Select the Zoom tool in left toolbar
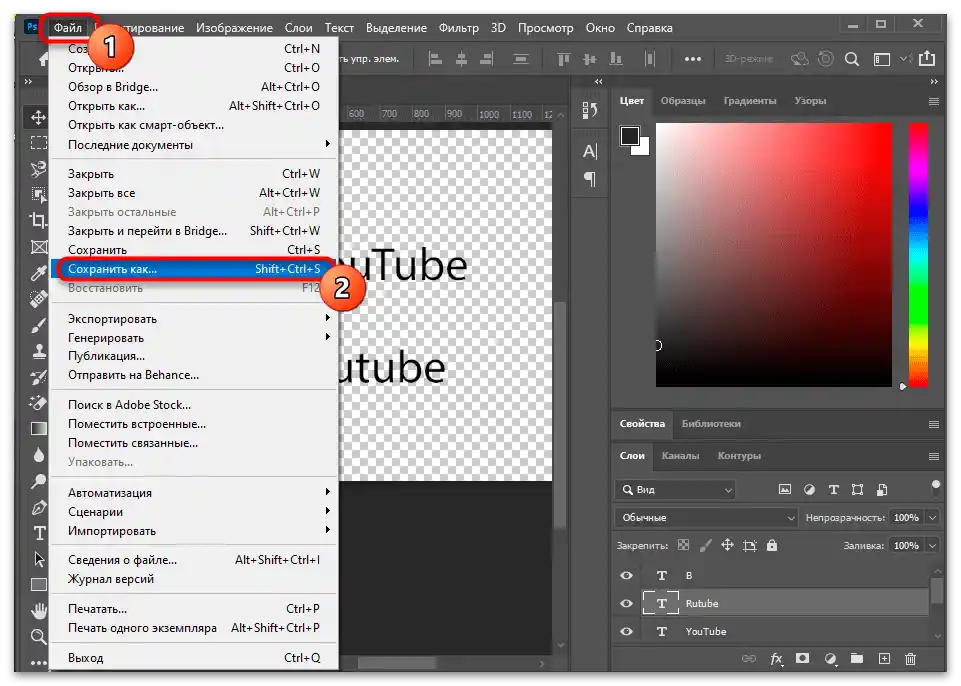The image size is (961, 686). [x=39, y=637]
